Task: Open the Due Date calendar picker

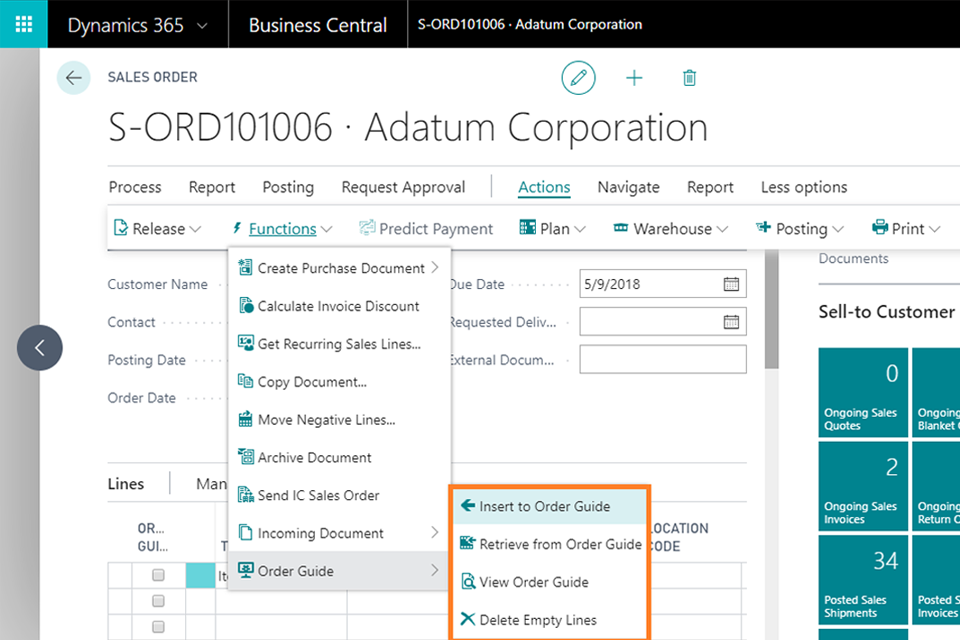Action: [x=731, y=284]
